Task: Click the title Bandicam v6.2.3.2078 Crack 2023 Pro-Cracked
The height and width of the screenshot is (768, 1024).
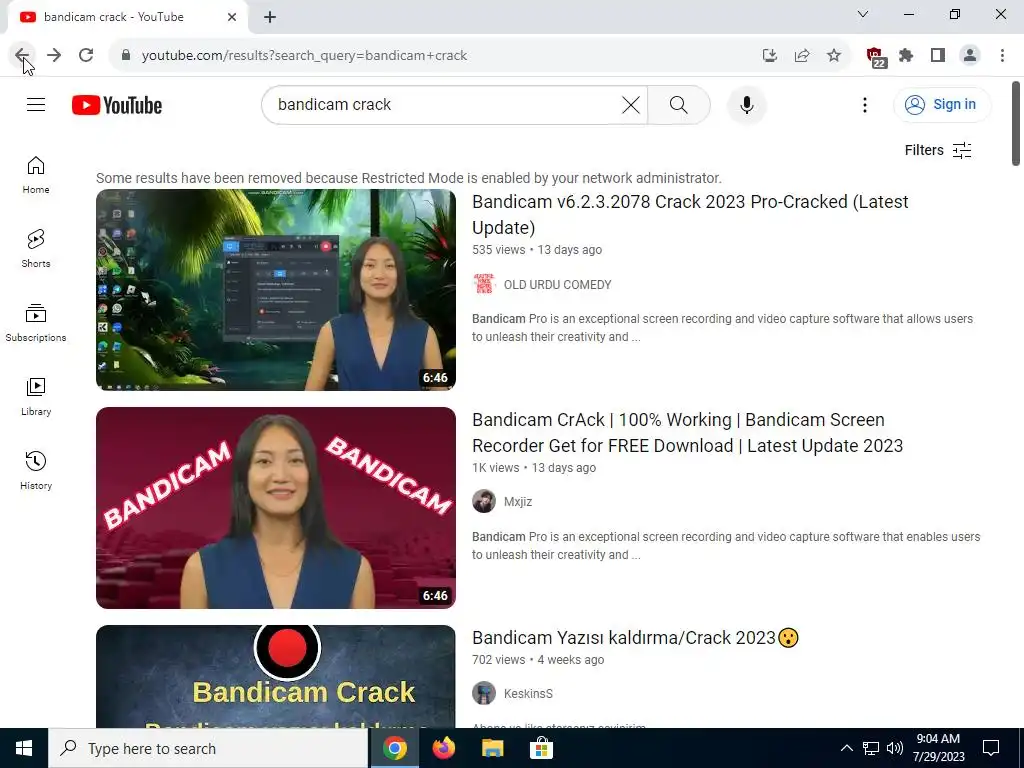Action: (690, 214)
